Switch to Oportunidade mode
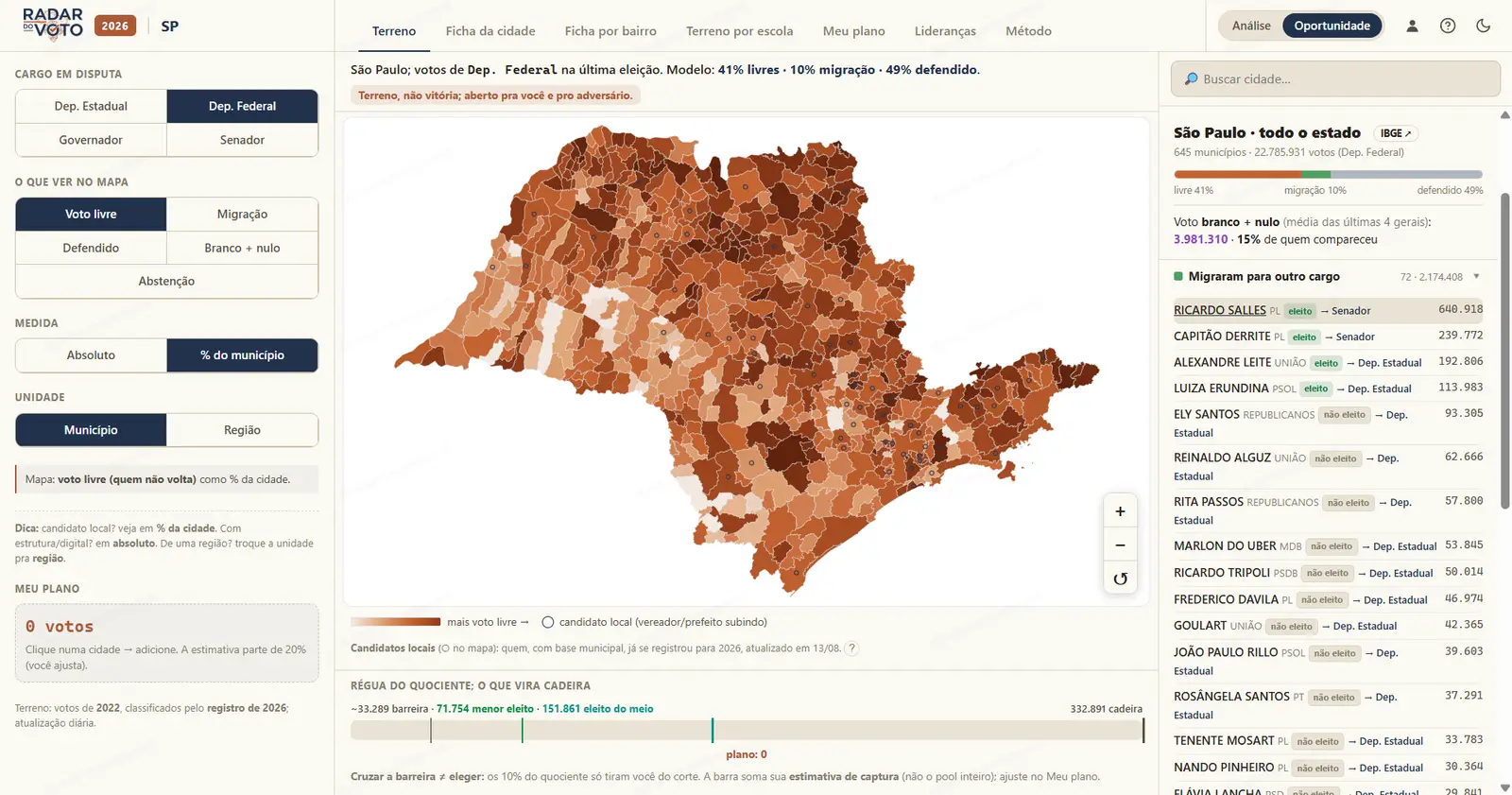Viewport: 1512px width, 795px height. click(x=1332, y=26)
